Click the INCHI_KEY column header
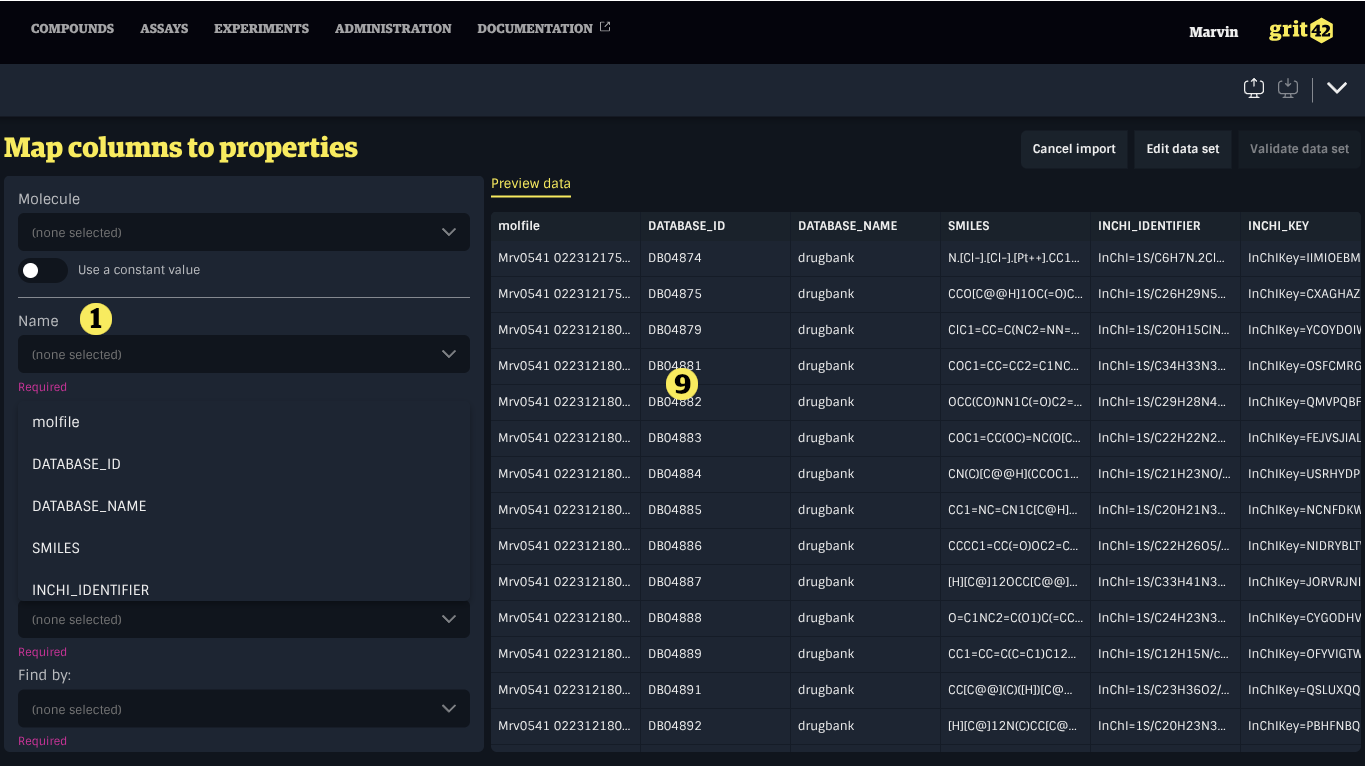 coord(1302,226)
